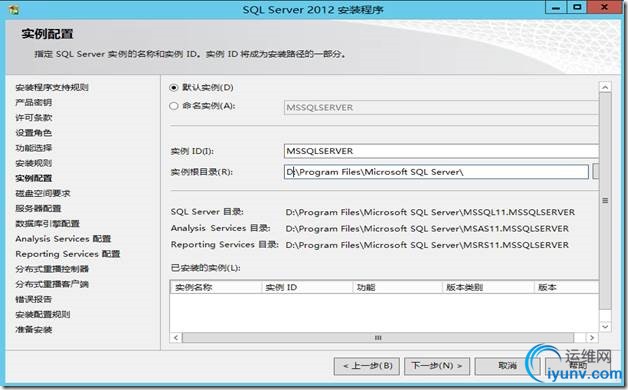Select 磁盘空间要求 step in sidebar

tap(43, 193)
